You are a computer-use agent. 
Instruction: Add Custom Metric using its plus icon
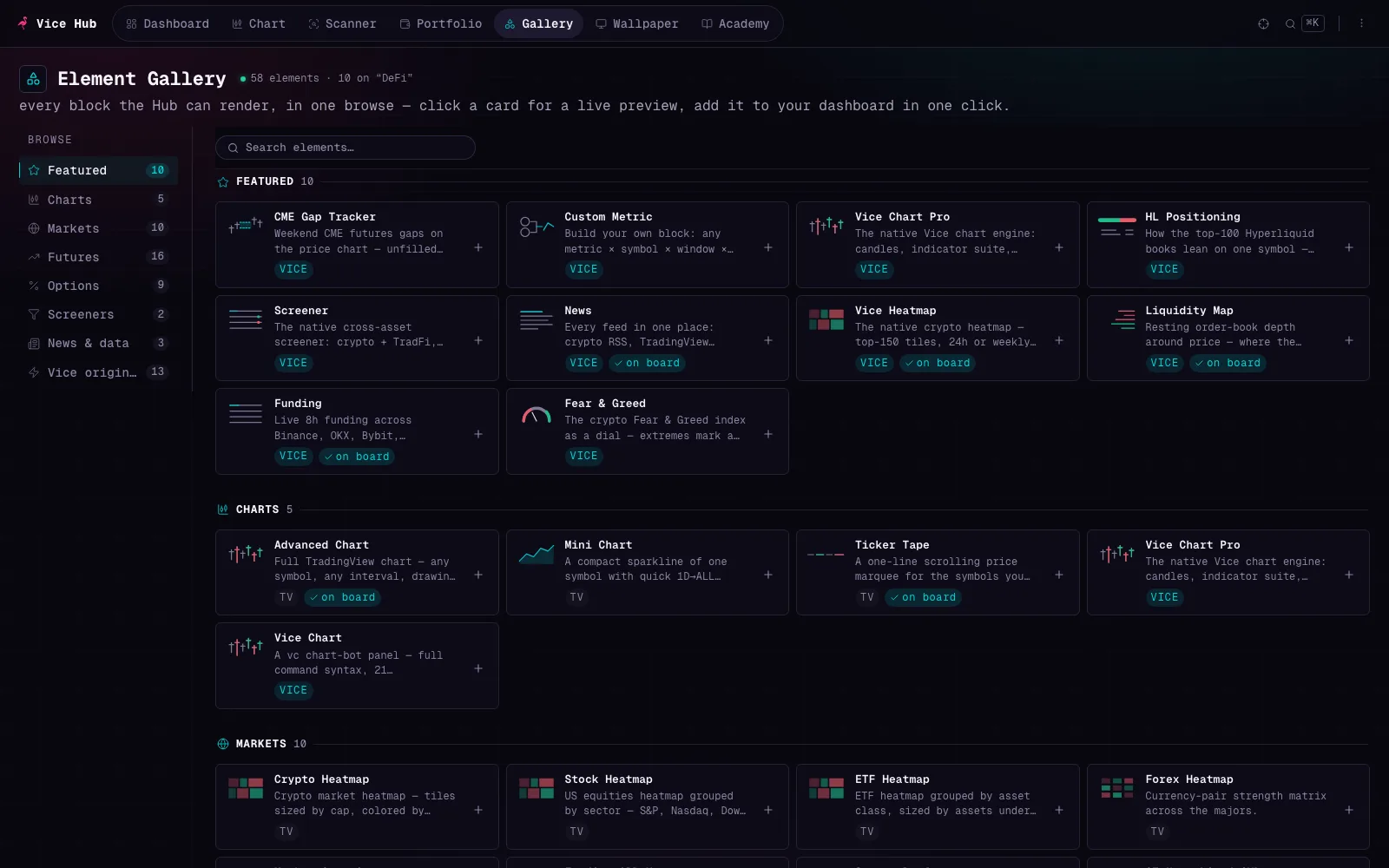pyautogui.click(x=768, y=247)
